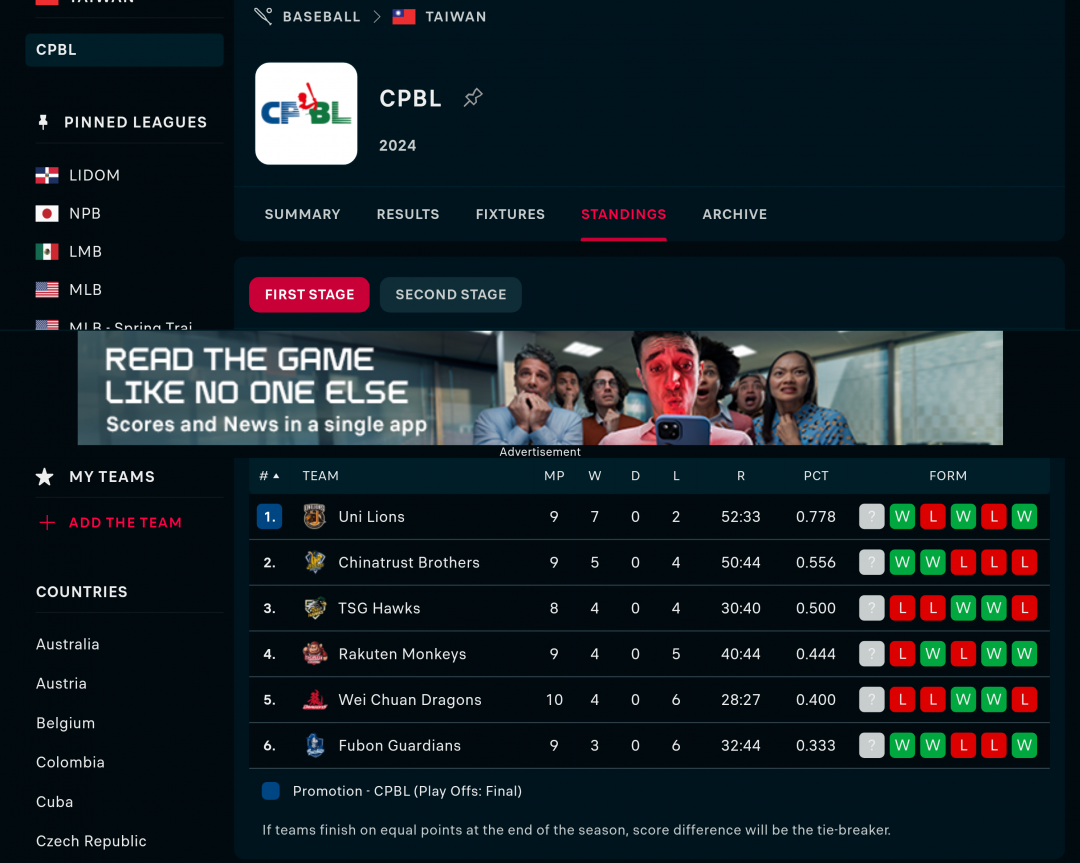
Task: Click the Chinatrust Brothers upcoming match ? badge
Action: tap(871, 563)
